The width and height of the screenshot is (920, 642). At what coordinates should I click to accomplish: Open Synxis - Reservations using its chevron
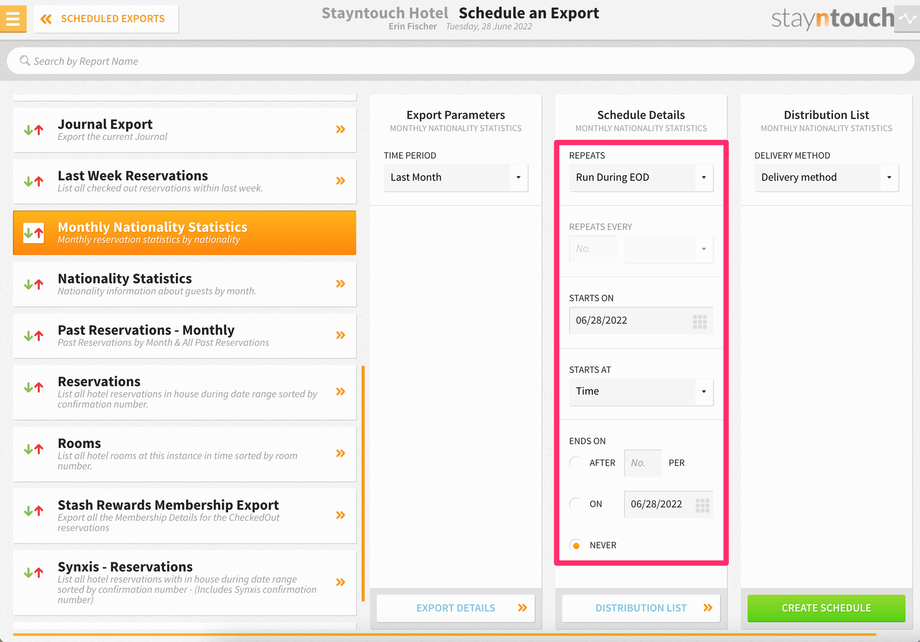click(340, 582)
